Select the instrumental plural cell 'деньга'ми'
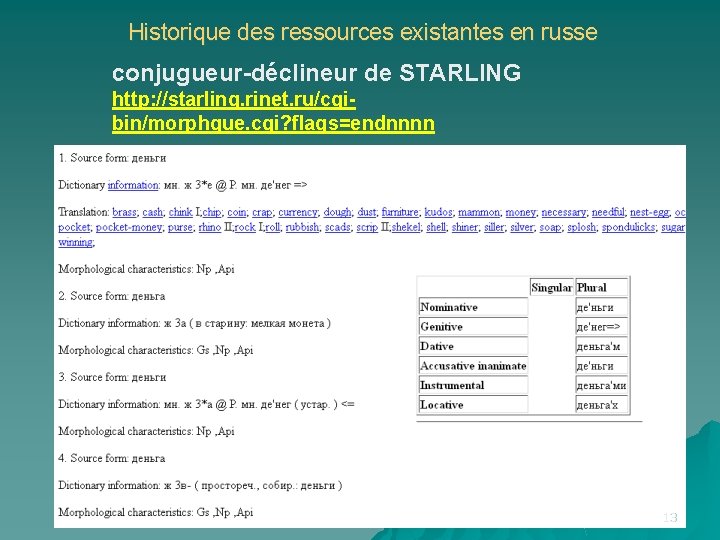The width and height of the screenshot is (720, 540). (x=602, y=385)
